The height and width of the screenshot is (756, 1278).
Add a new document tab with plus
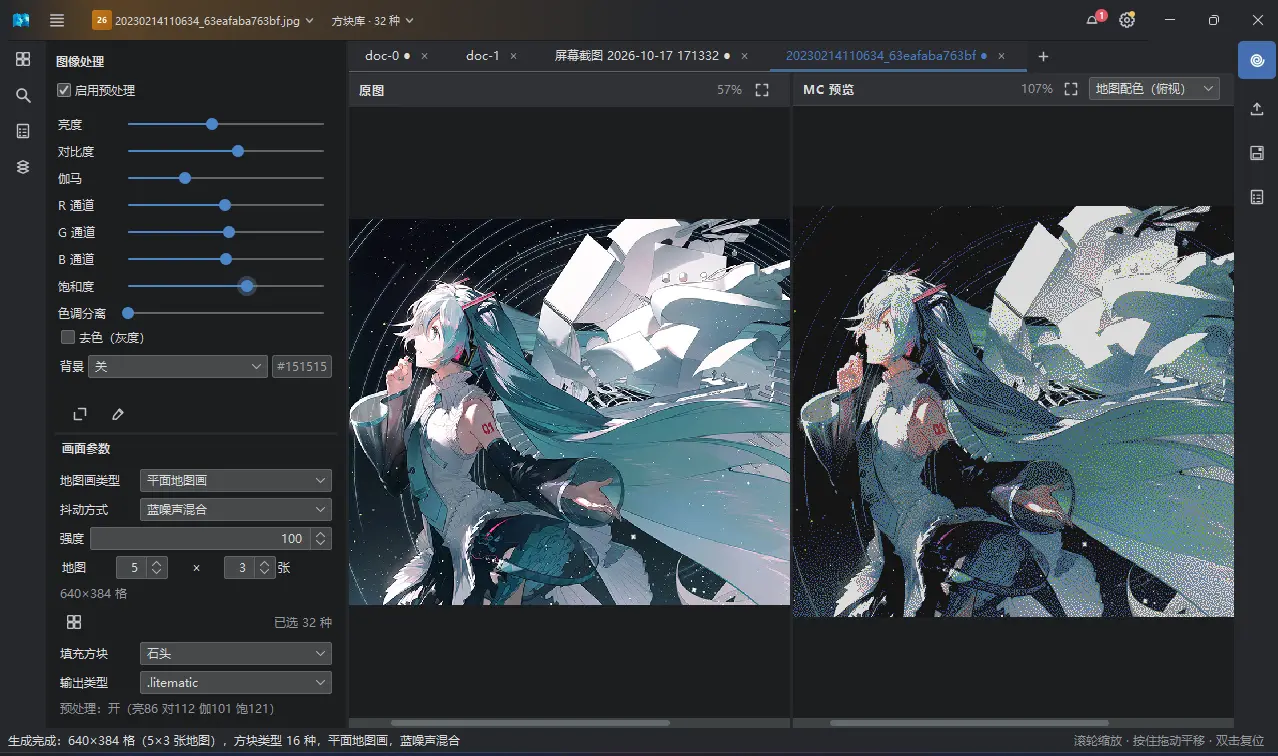coord(1043,56)
